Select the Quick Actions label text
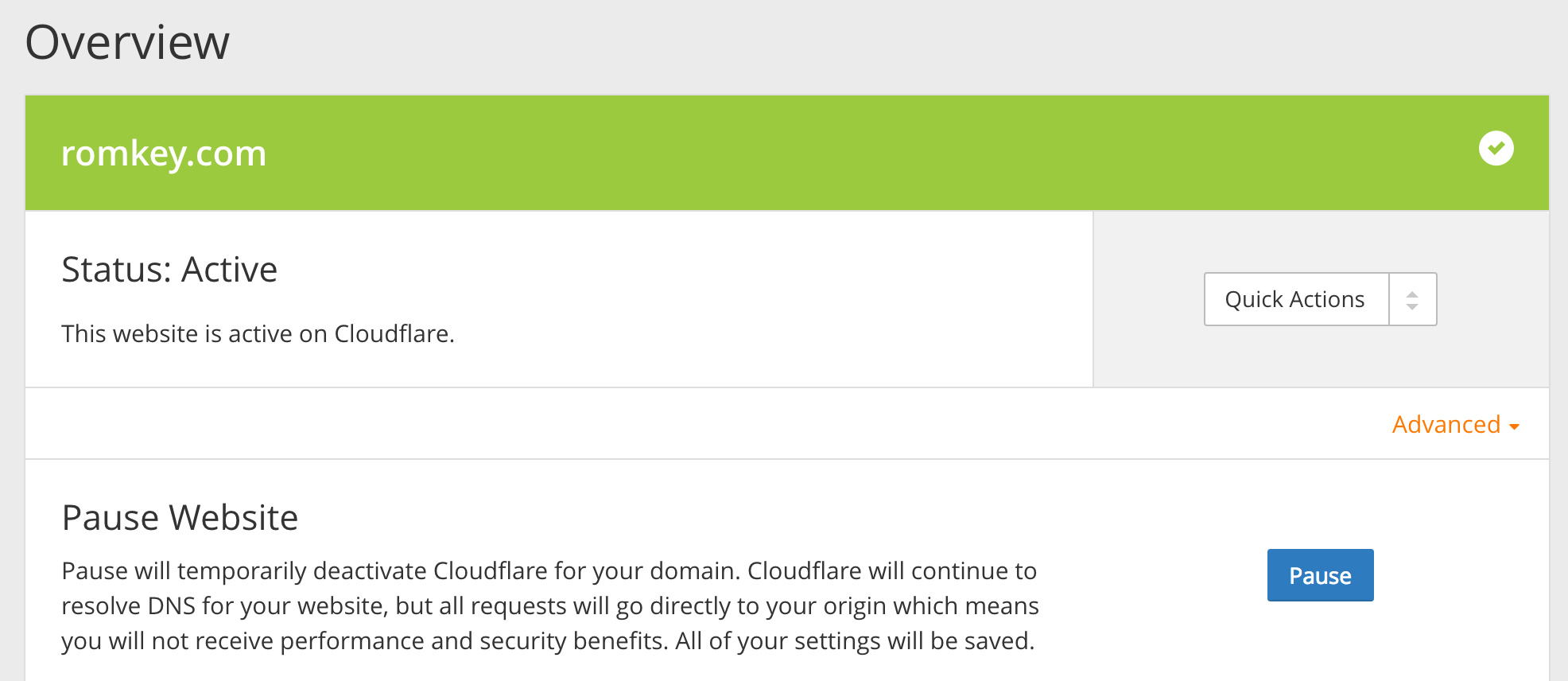This screenshot has height=681, width=1568. 1294,300
